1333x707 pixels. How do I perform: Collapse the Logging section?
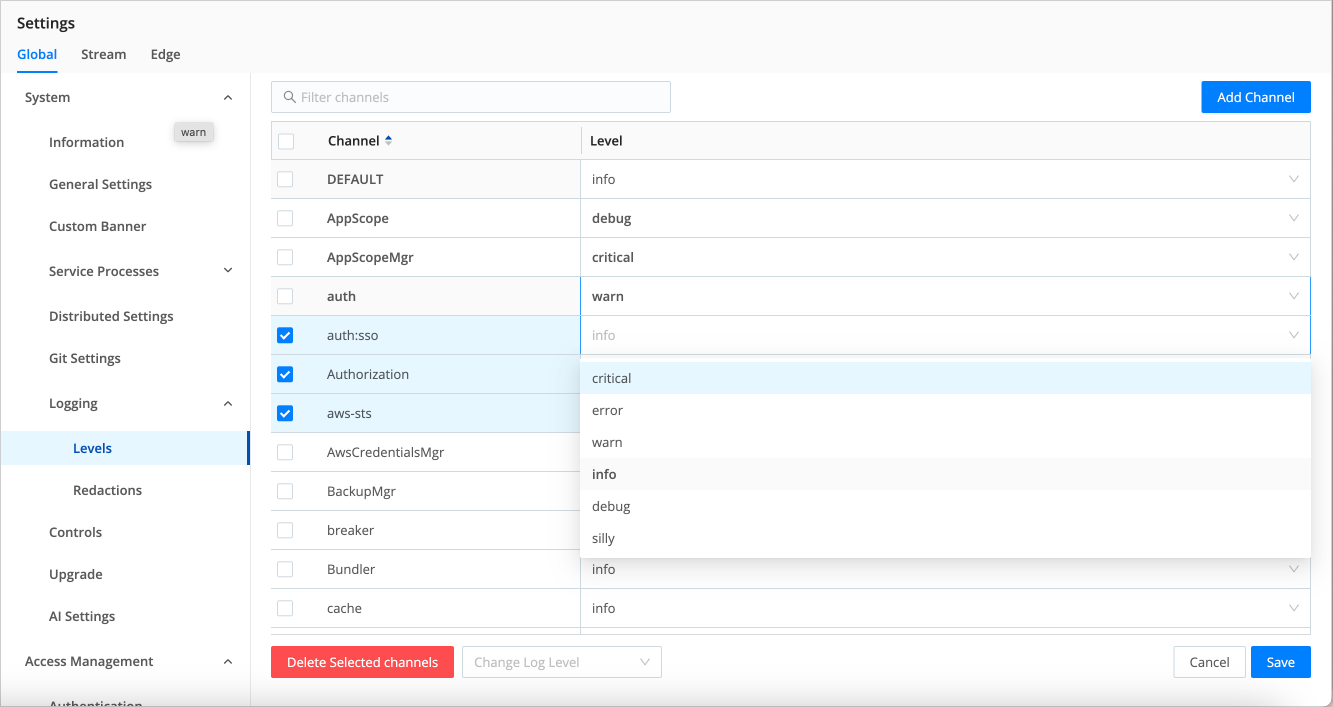tap(227, 403)
